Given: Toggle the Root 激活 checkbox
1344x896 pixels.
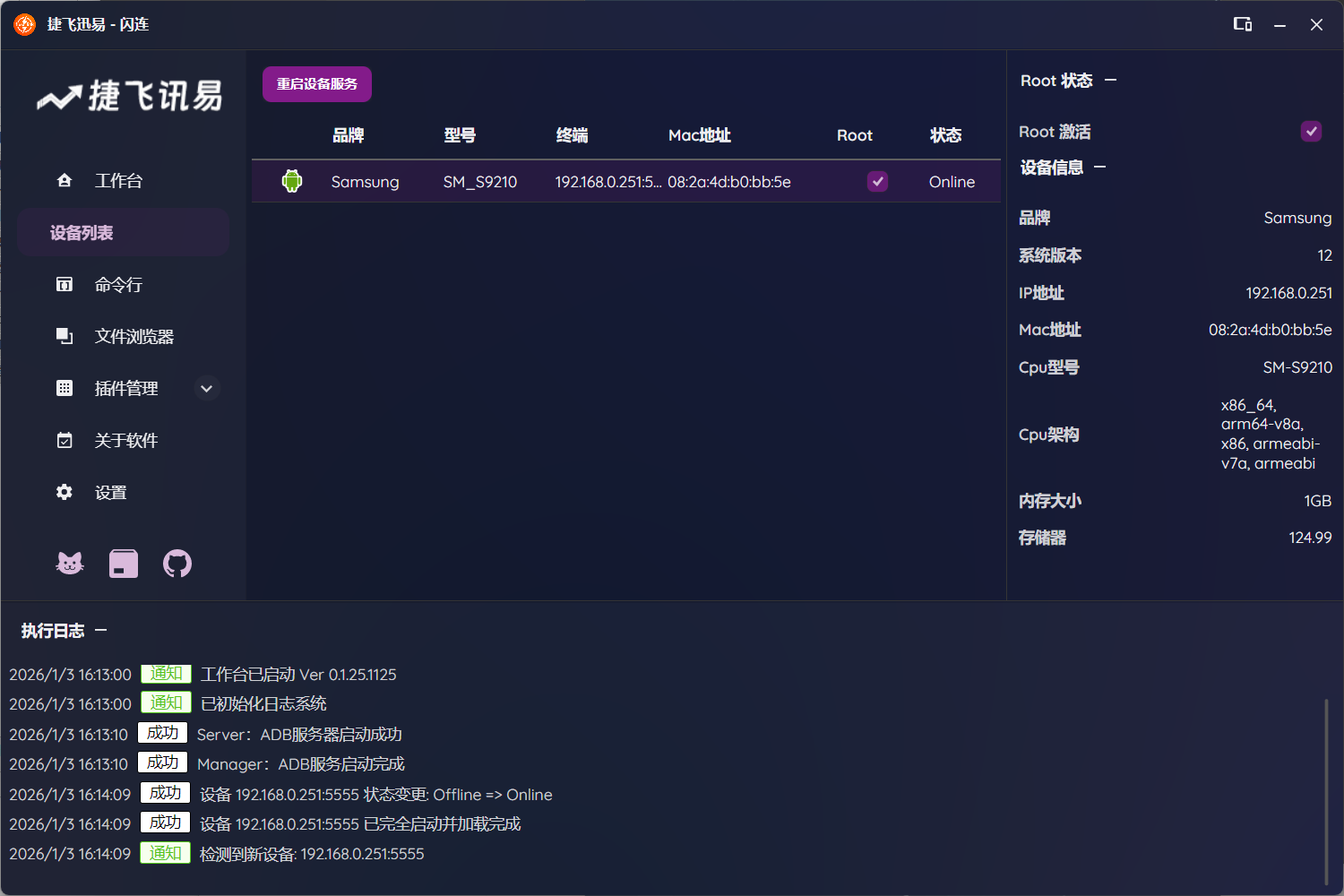Looking at the screenshot, I should 1311,132.
